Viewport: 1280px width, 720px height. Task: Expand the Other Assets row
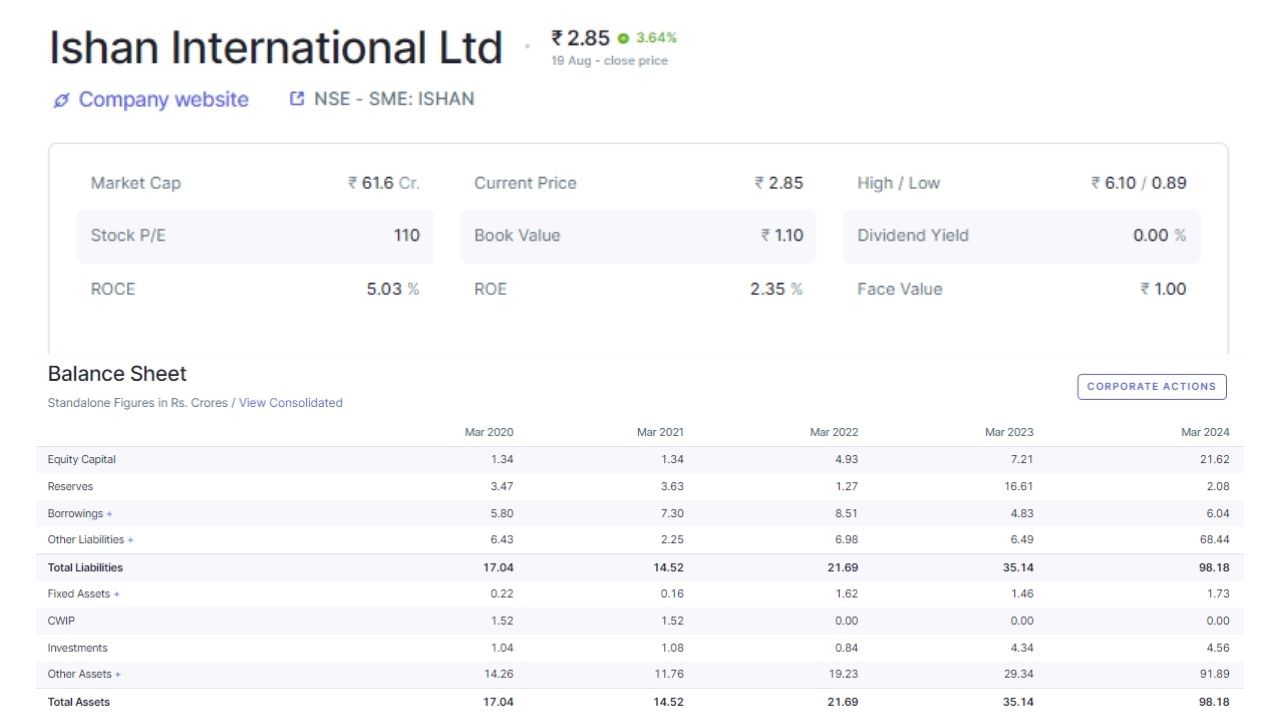(118, 675)
